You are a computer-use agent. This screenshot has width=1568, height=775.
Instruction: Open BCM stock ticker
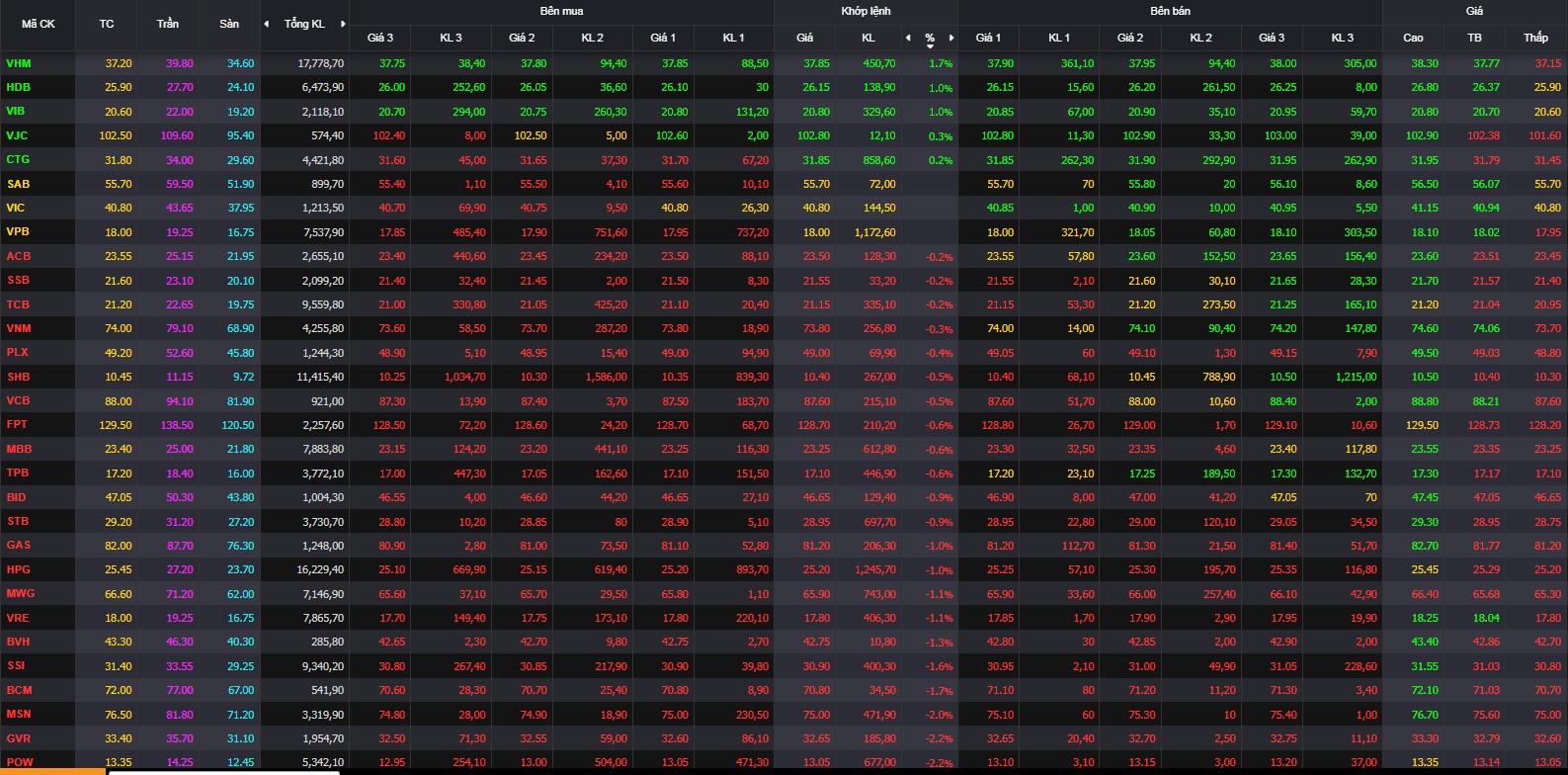coord(19,690)
